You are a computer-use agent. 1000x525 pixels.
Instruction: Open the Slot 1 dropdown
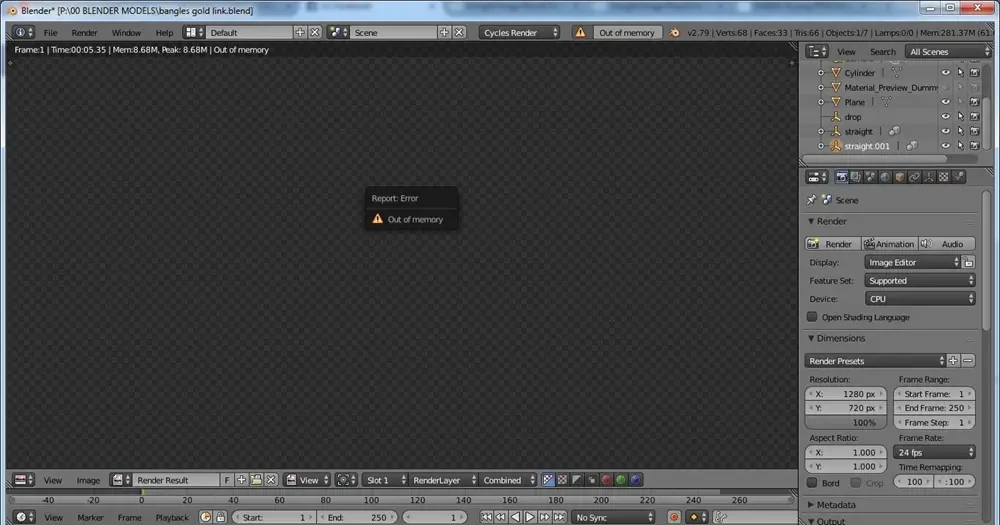point(386,480)
